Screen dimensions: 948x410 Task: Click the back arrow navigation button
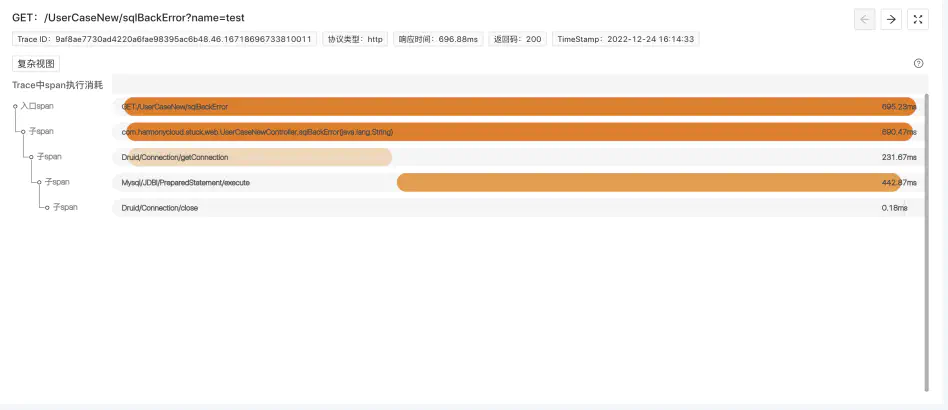point(865,19)
